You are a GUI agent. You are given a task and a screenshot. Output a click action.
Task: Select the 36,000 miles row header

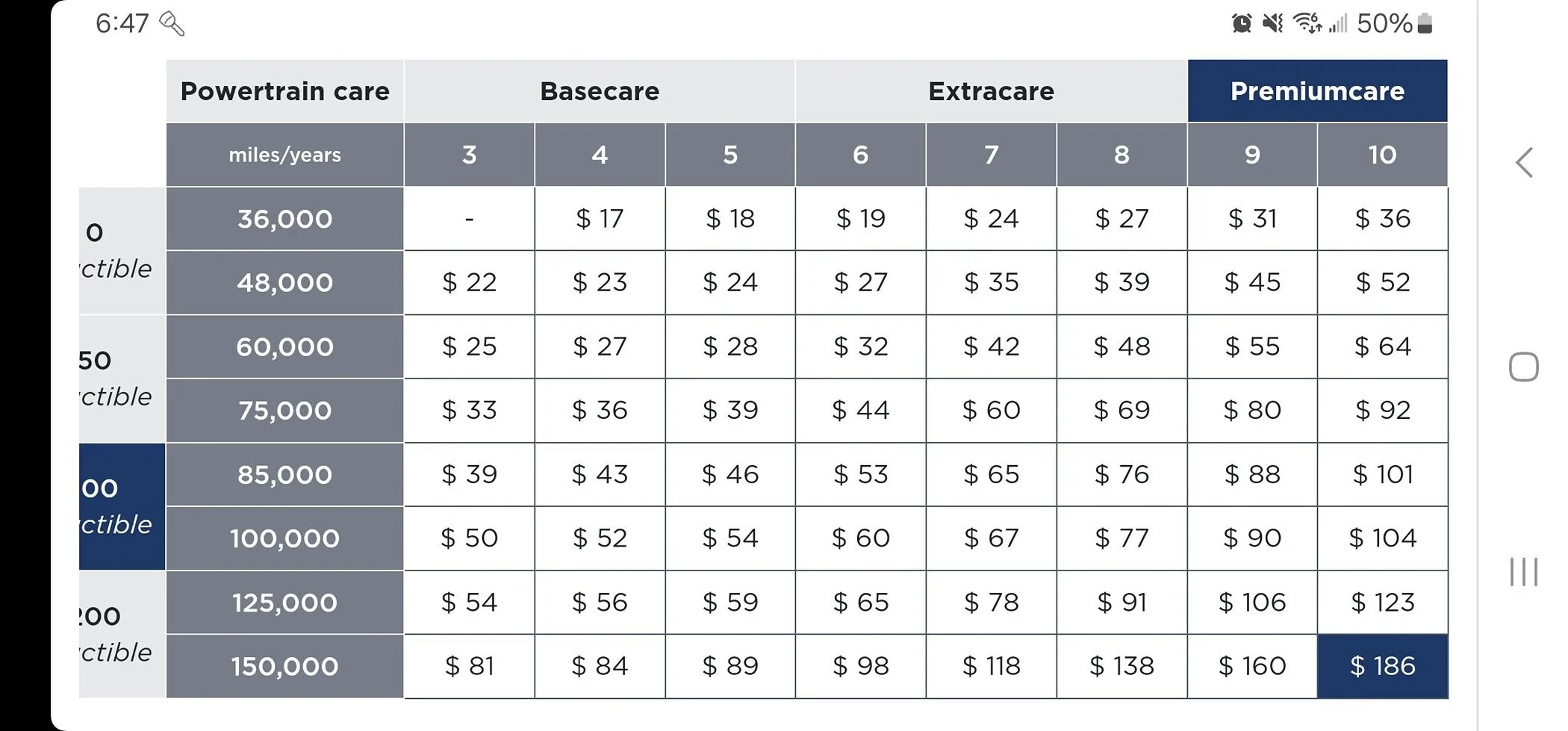click(284, 219)
